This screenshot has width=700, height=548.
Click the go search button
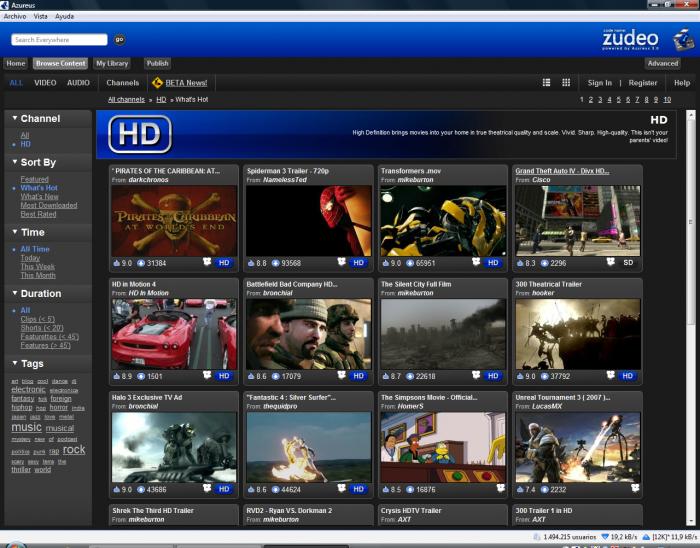point(119,40)
